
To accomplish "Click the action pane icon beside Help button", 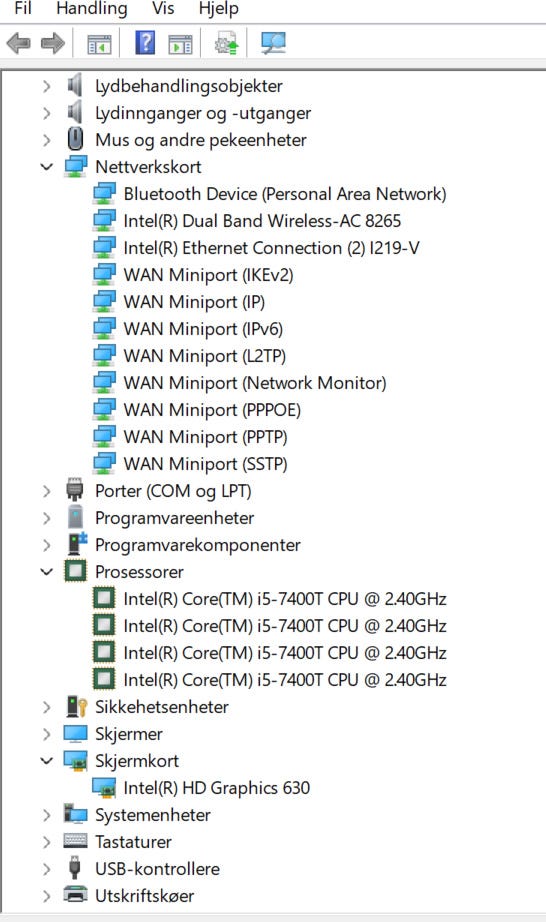I will (x=180, y=44).
